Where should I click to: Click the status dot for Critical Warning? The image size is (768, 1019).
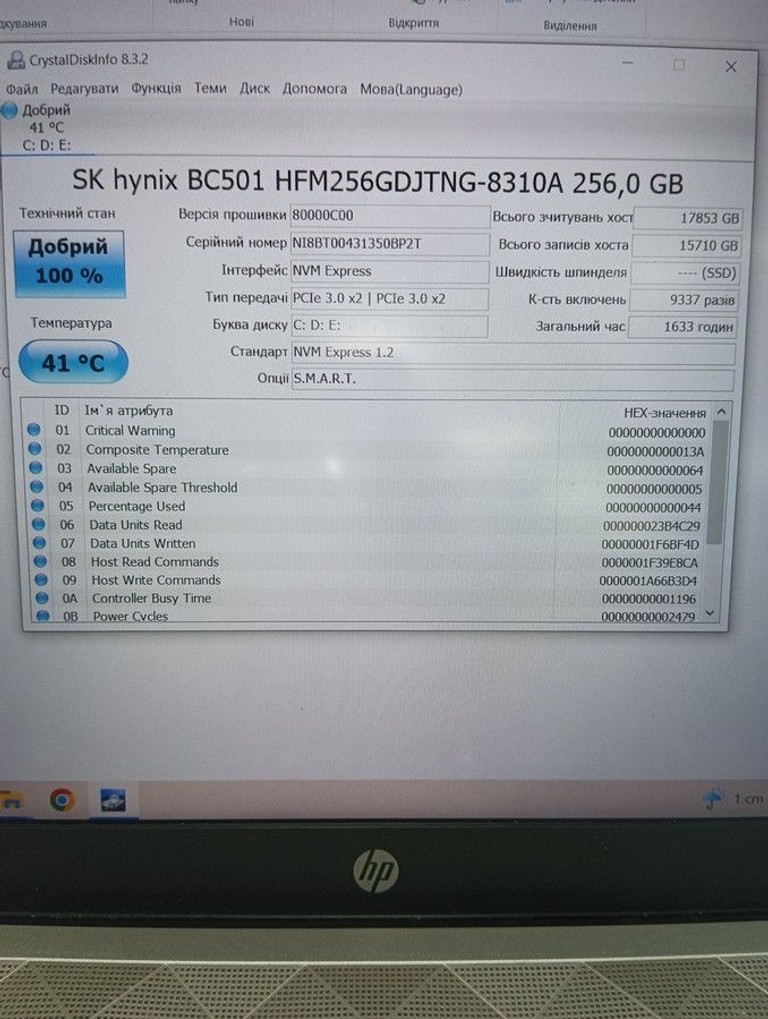(34, 430)
